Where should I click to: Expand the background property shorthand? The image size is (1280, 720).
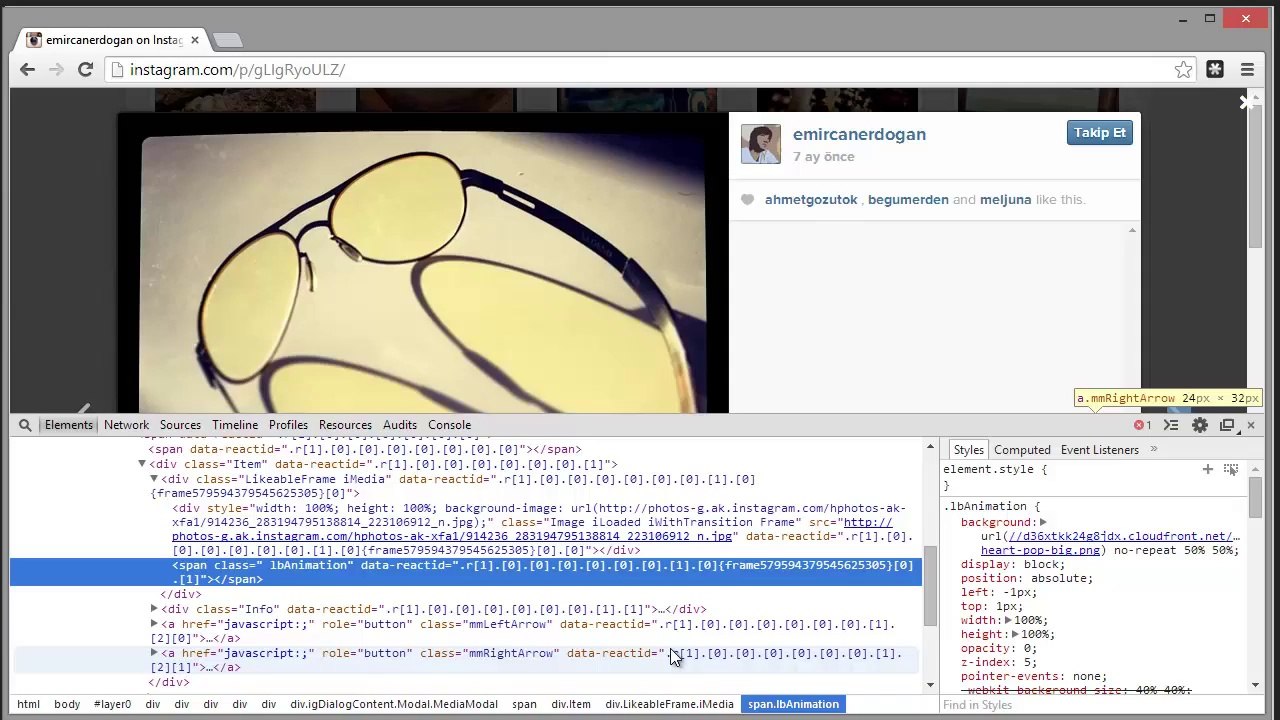click(1043, 522)
